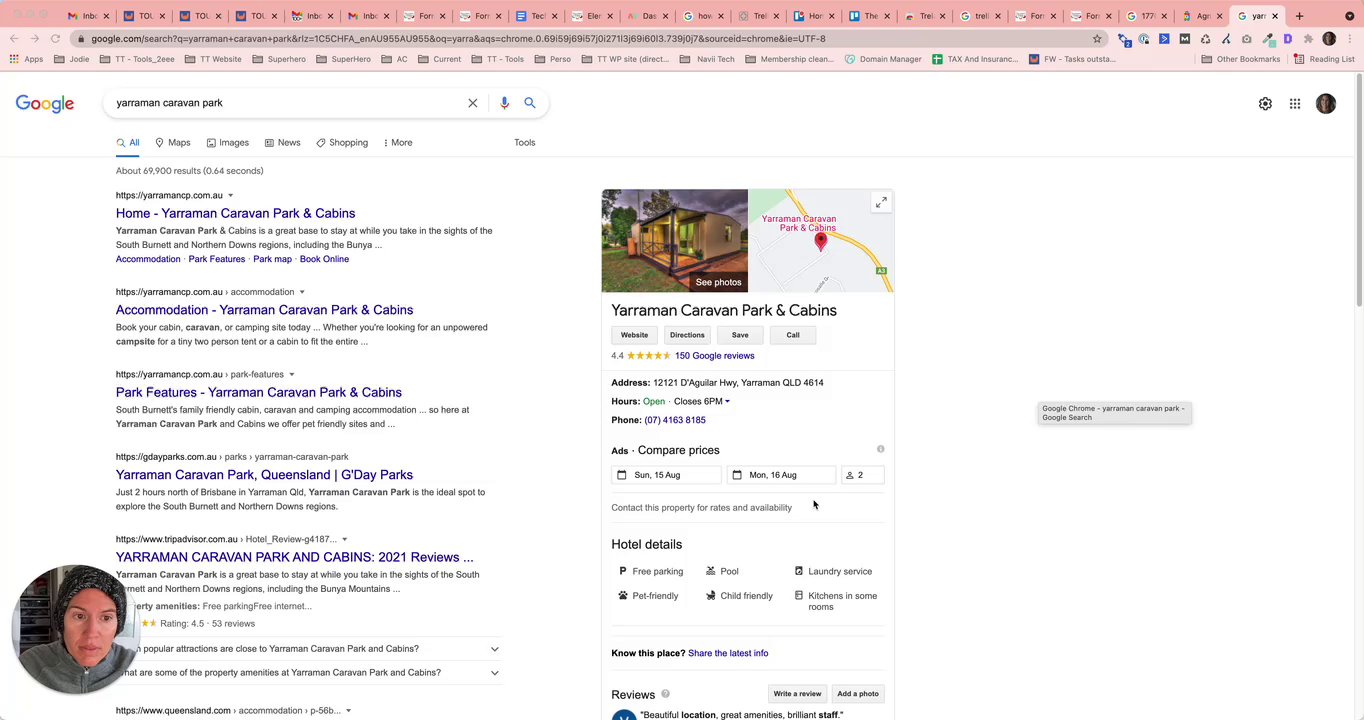This screenshot has height=720, width=1364.
Task: Open Chrome extensions puzzle icon
Action: click(1308, 39)
